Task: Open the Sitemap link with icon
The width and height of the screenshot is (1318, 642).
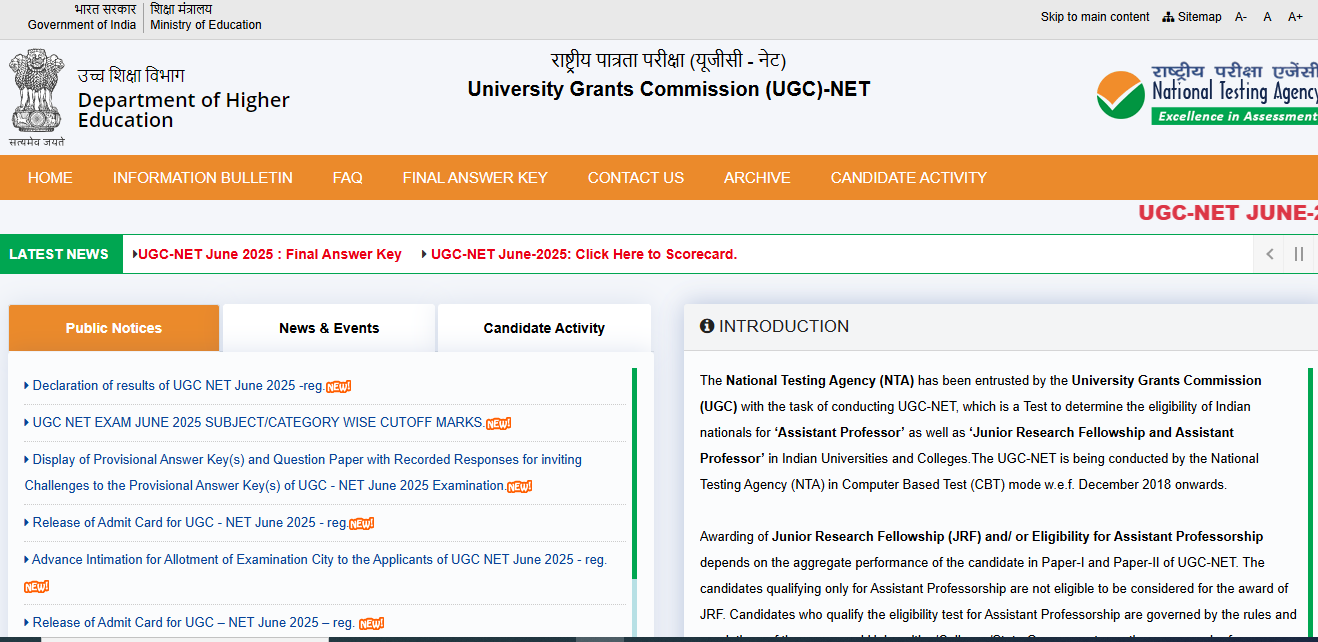Action: pos(1192,17)
